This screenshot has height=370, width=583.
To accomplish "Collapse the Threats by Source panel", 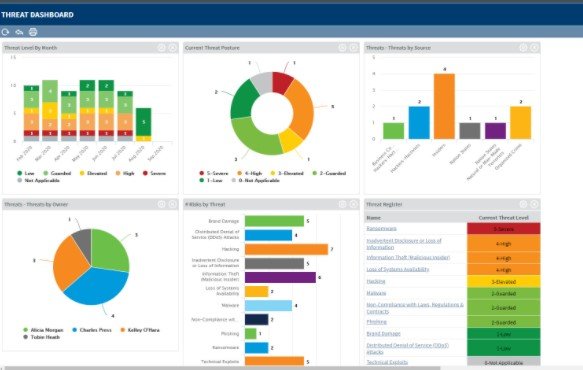I will coord(534,48).
